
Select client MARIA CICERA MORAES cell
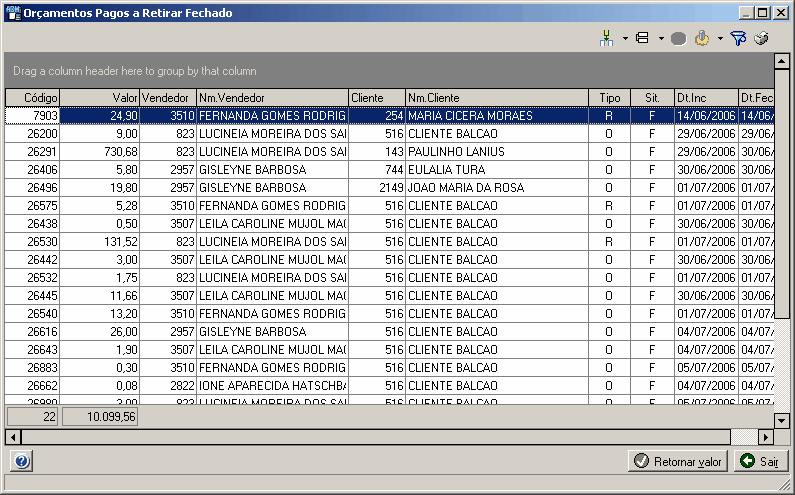coord(497,116)
